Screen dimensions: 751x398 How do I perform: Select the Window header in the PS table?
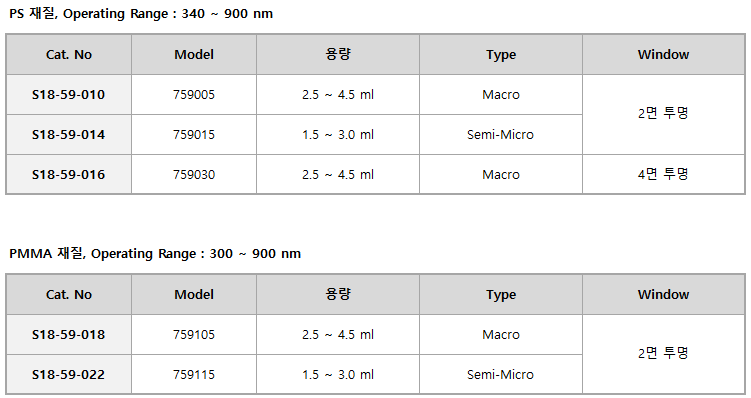[x=663, y=54]
